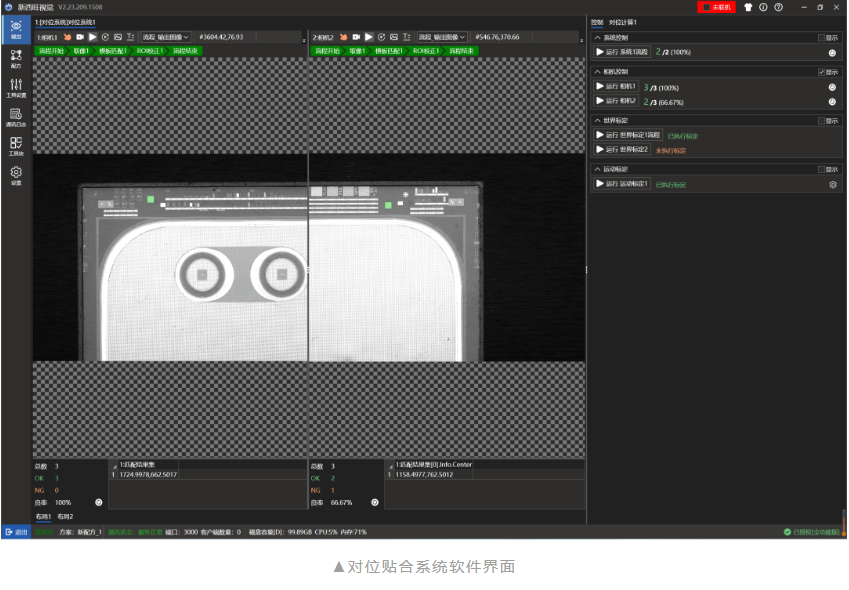This screenshot has height=590, width=849.
Task: Switch to the 对位计算1 tab
Action: (x=622, y=21)
